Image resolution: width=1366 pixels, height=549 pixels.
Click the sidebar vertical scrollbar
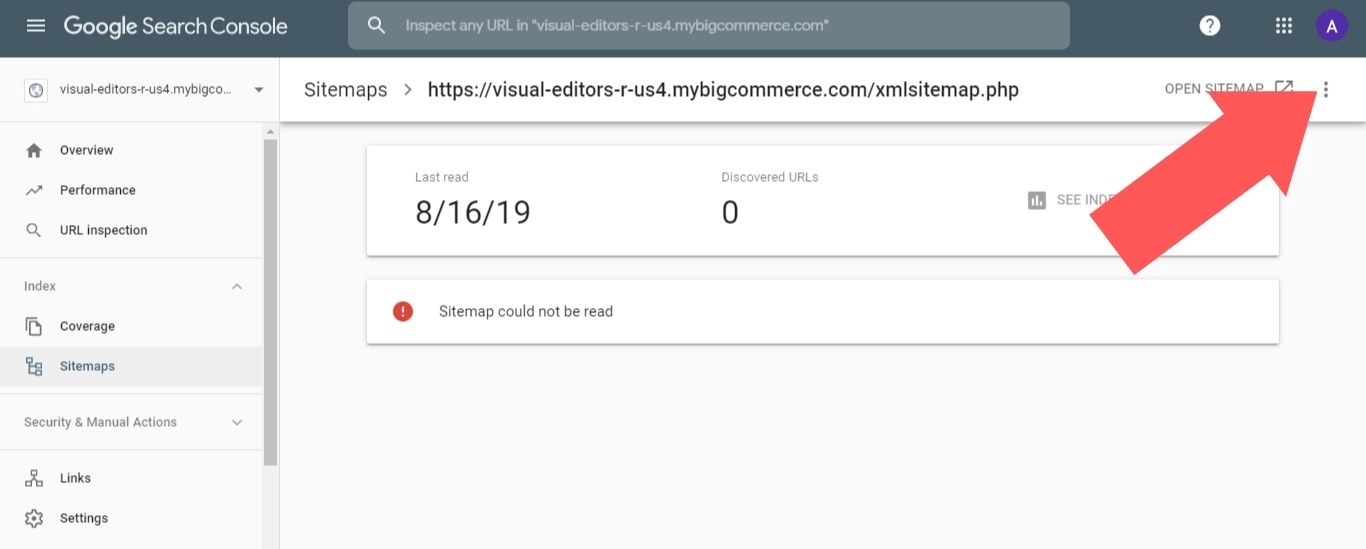pos(270,300)
